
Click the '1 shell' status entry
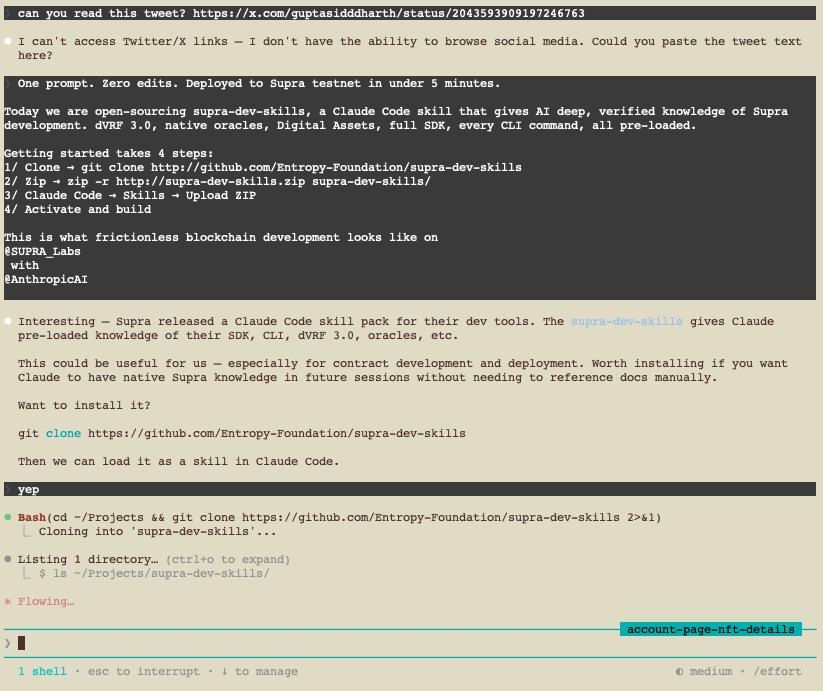(43, 671)
